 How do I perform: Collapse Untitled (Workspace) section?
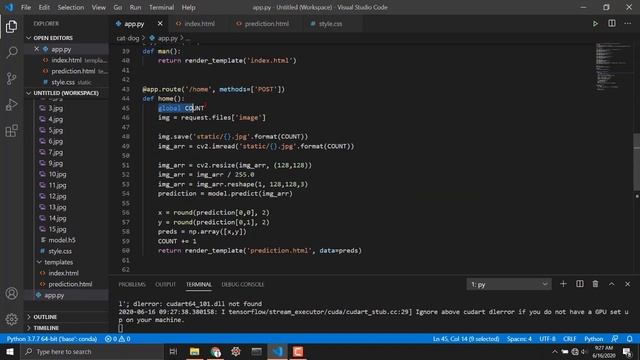pos(67,93)
